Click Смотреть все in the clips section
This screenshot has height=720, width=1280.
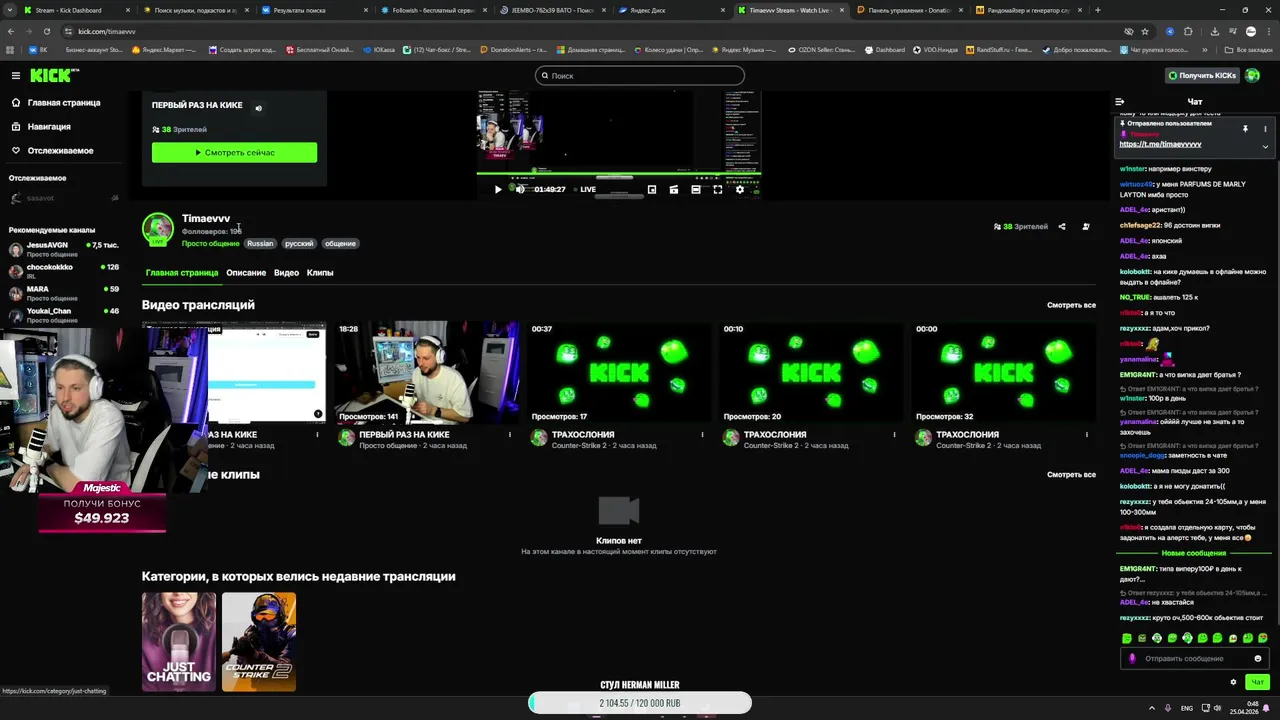1071,475
